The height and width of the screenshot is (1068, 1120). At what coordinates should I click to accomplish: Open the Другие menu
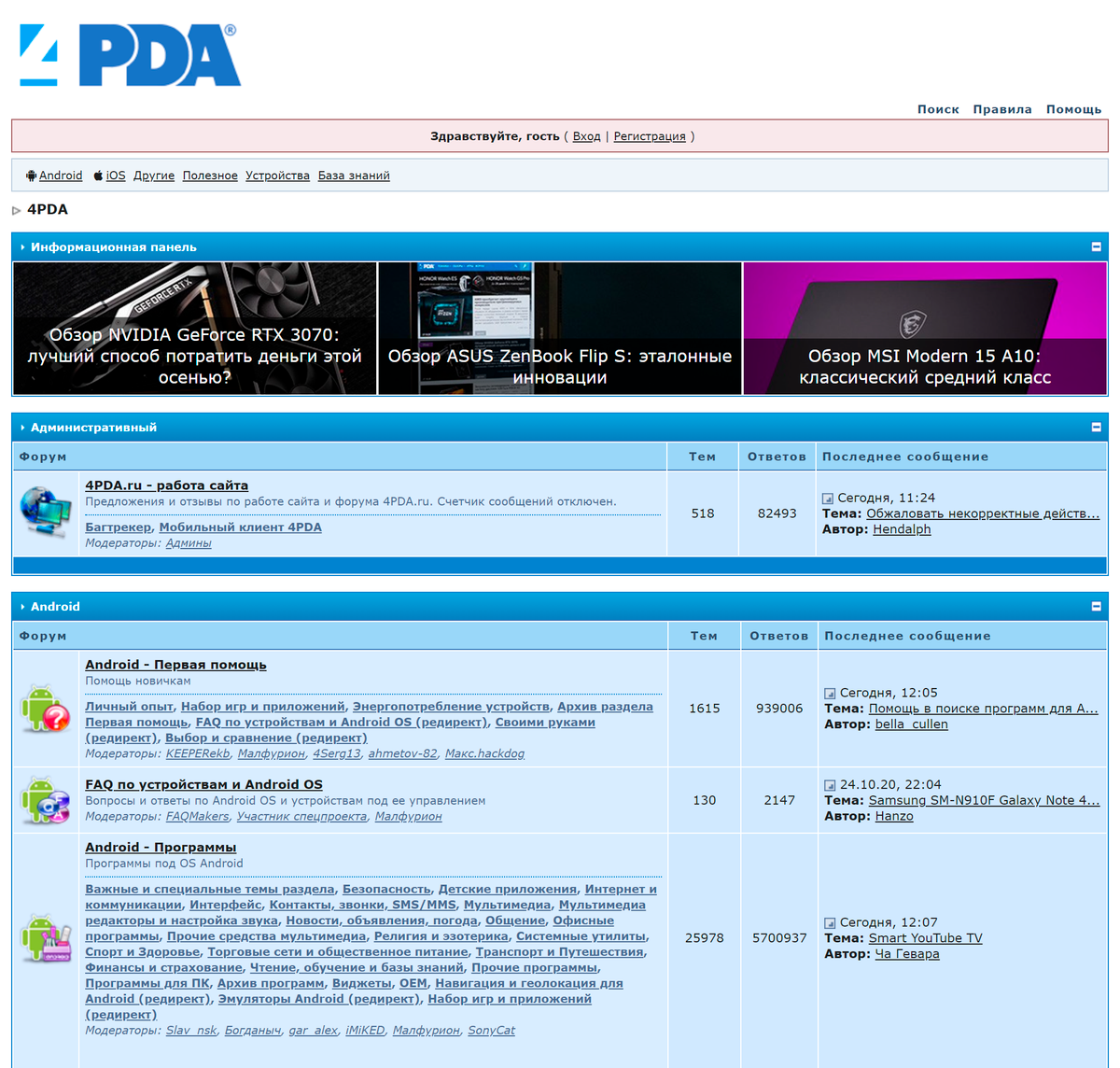coord(154,176)
